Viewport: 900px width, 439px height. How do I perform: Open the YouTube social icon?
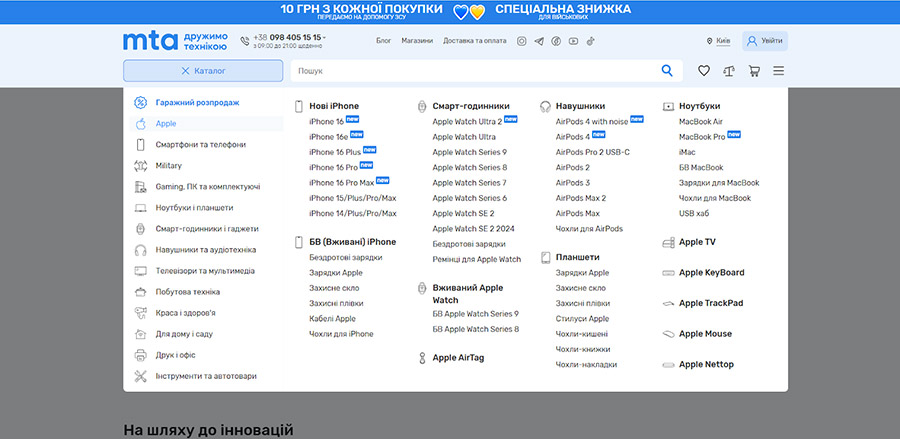pyautogui.click(x=573, y=41)
